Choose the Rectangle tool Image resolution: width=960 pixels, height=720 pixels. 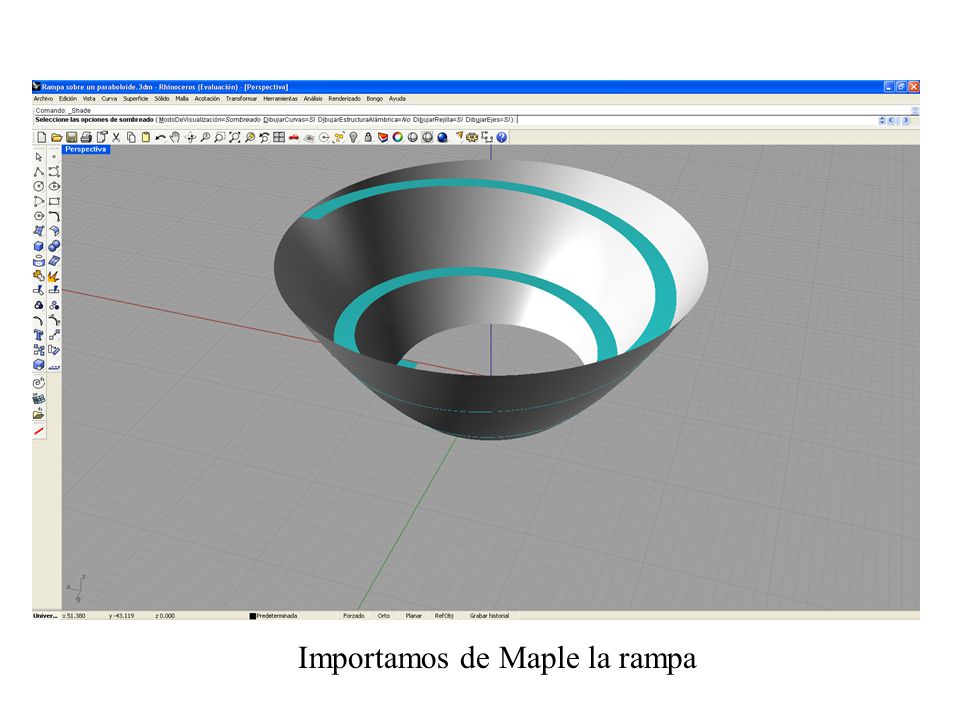coord(54,201)
